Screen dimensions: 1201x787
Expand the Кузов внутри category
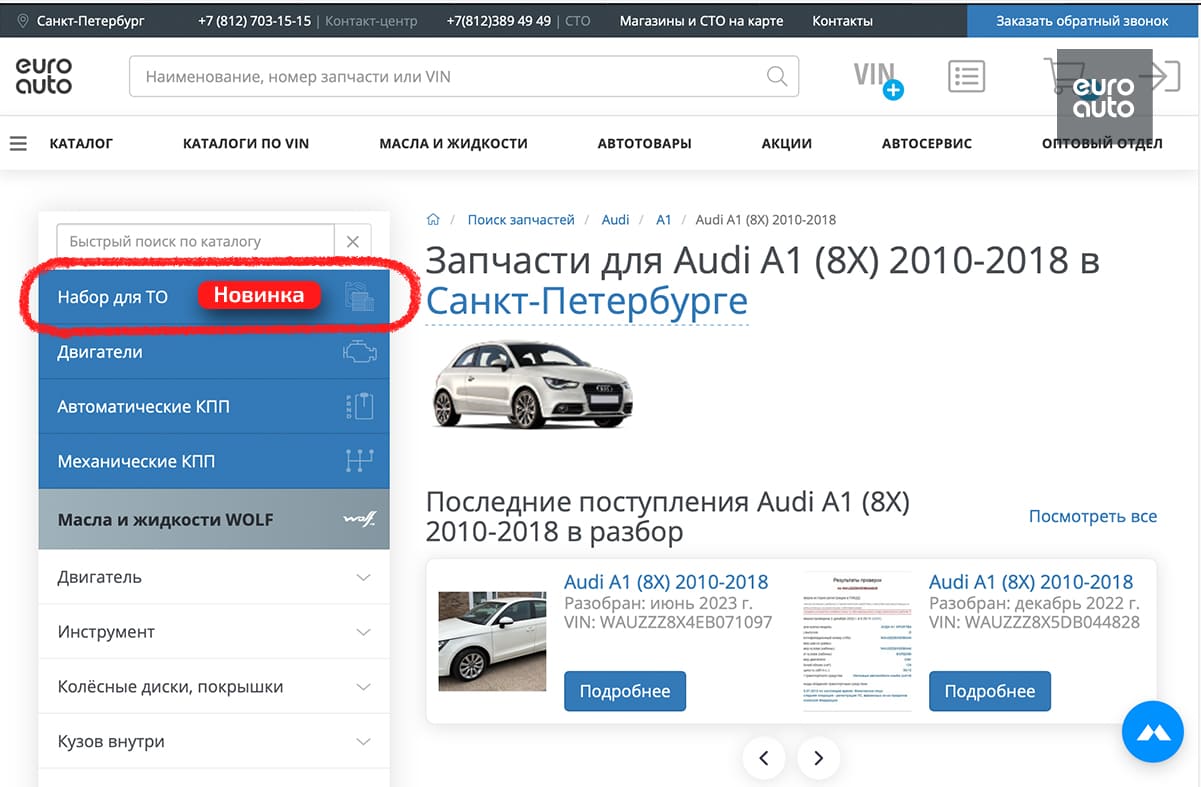pyautogui.click(x=214, y=742)
